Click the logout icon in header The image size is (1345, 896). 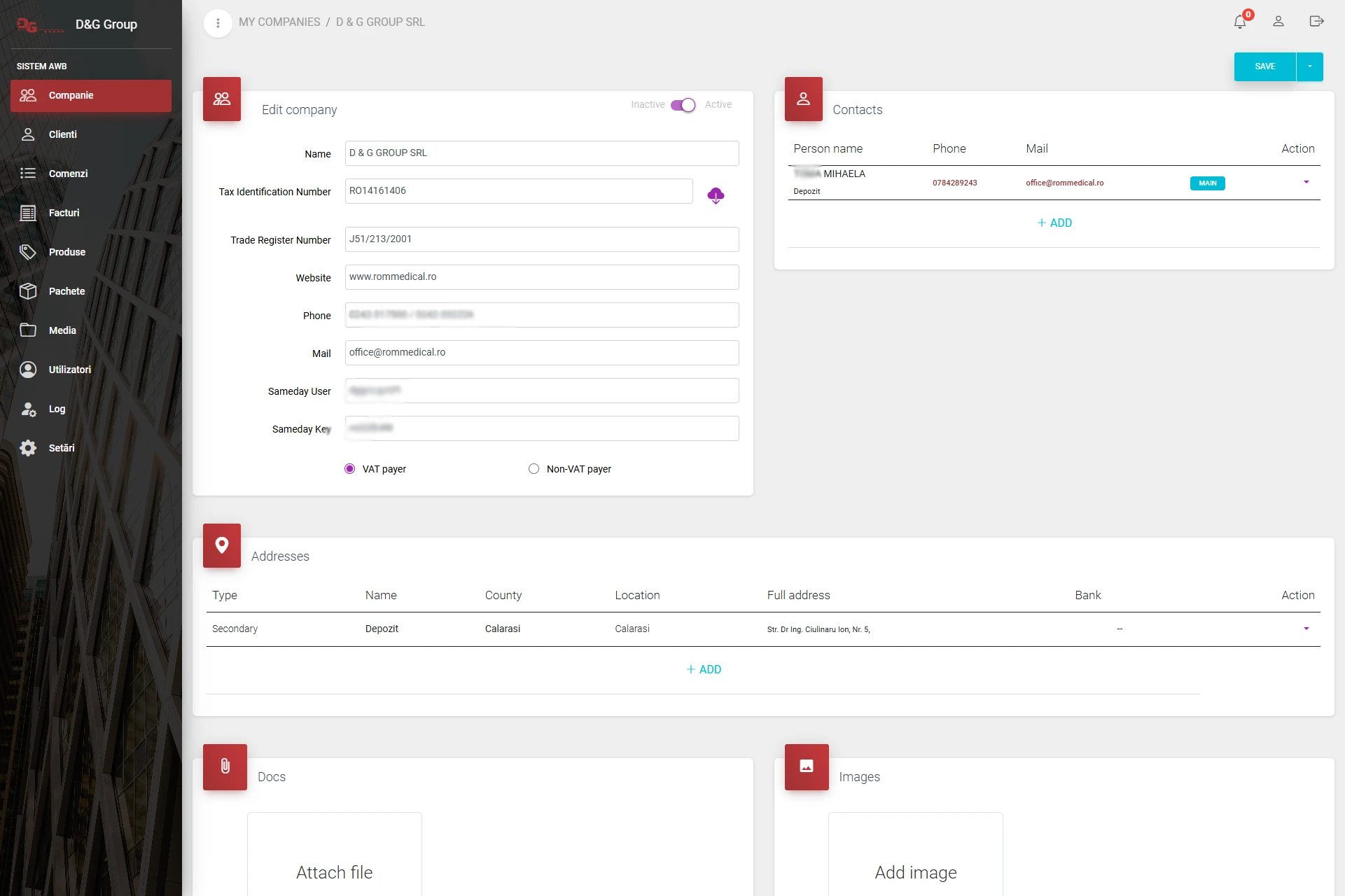pos(1316,22)
